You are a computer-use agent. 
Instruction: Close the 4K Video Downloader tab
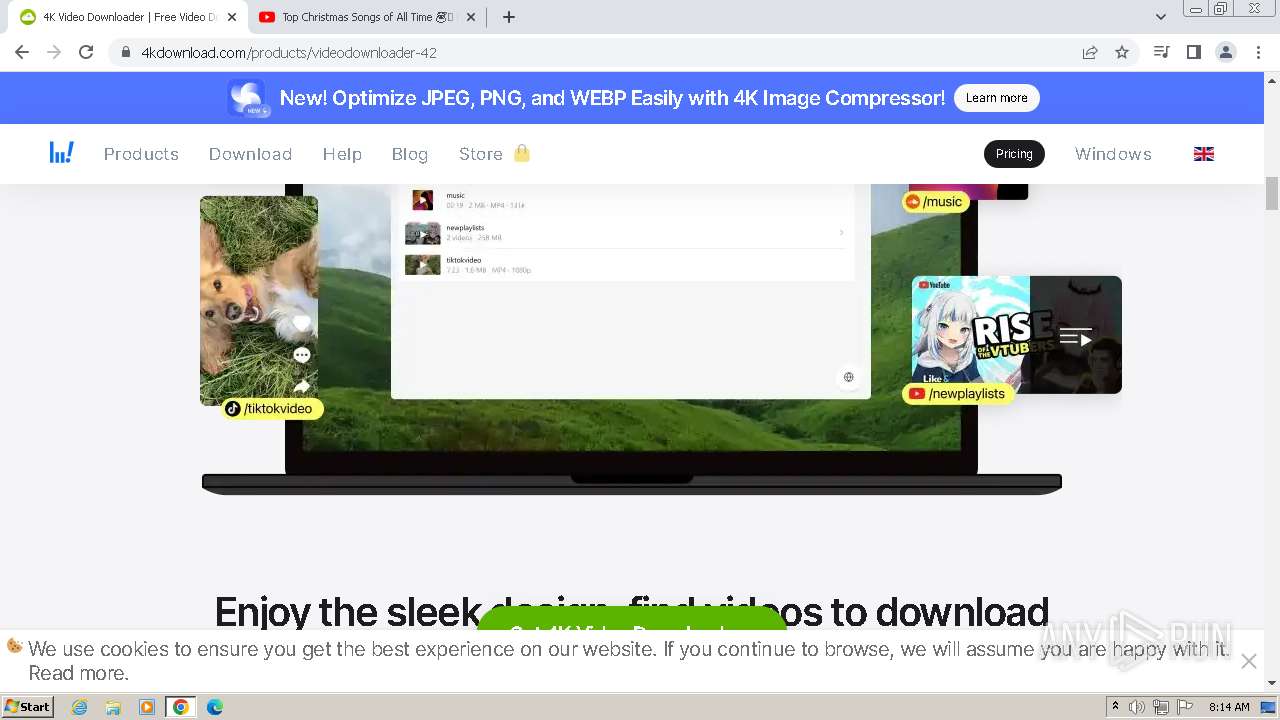click(x=232, y=17)
